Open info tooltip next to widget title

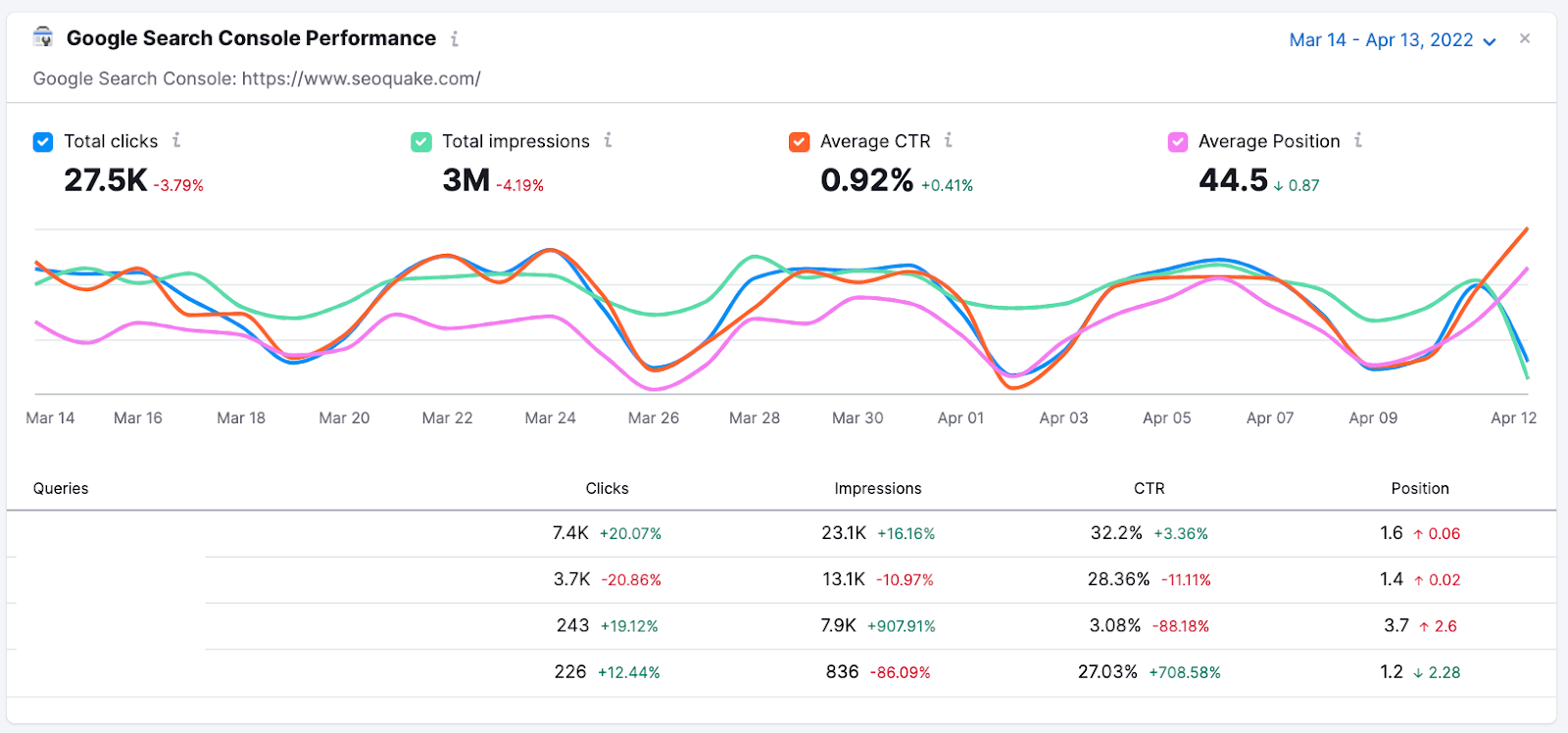pyautogui.click(x=455, y=39)
